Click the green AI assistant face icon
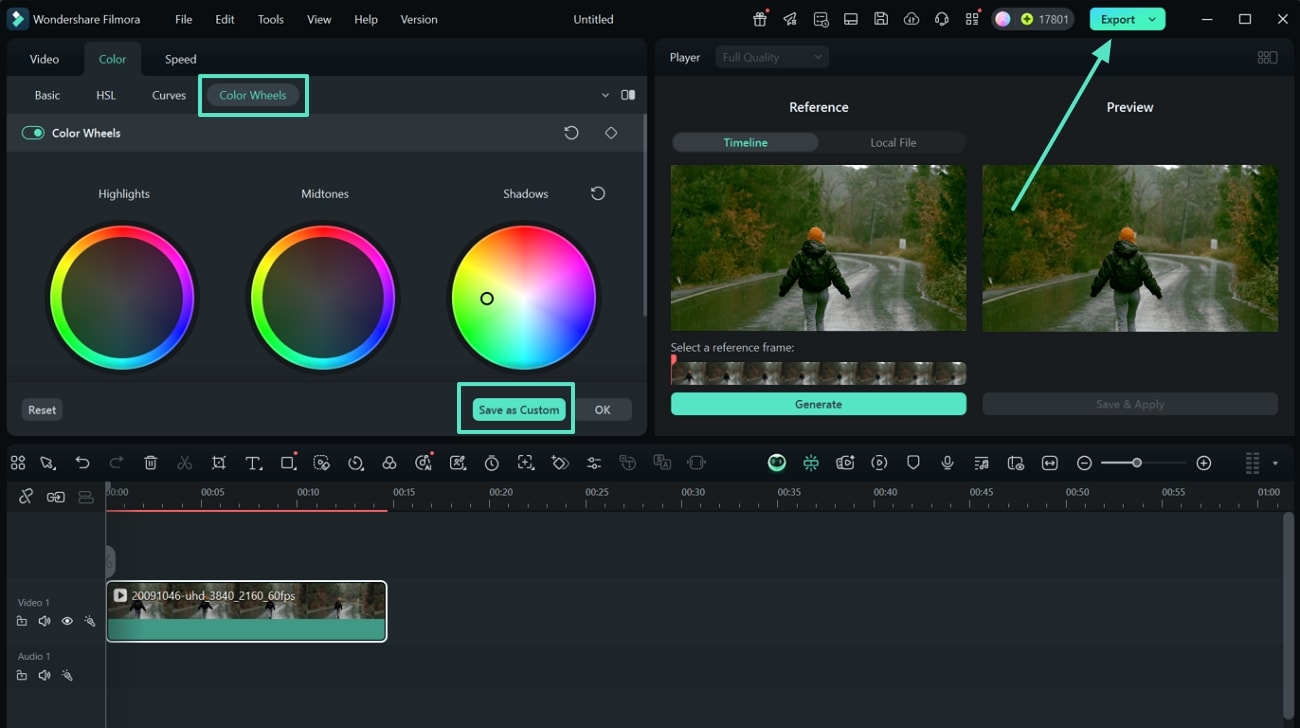Screen dimensions: 1300x728 coord(777,463)
